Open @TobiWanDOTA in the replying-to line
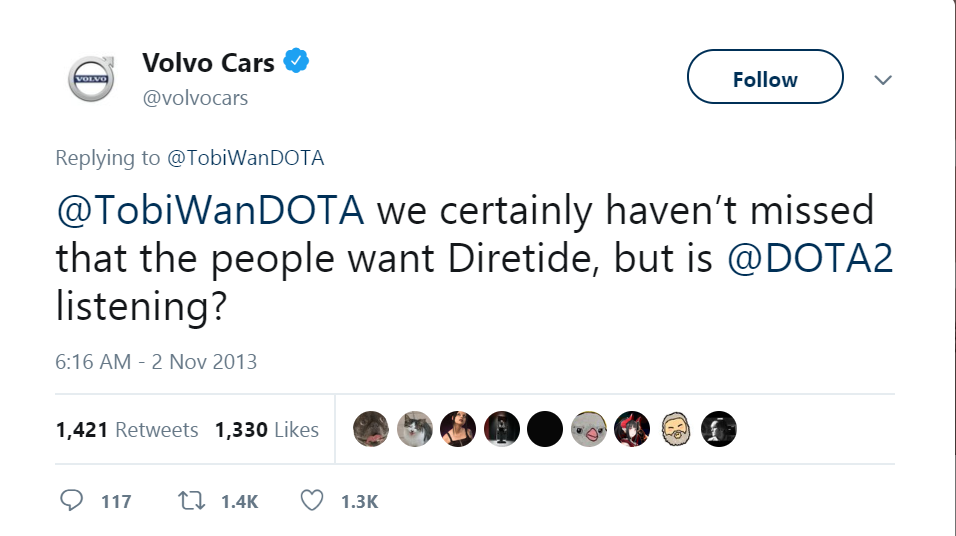 coord(245,158)
